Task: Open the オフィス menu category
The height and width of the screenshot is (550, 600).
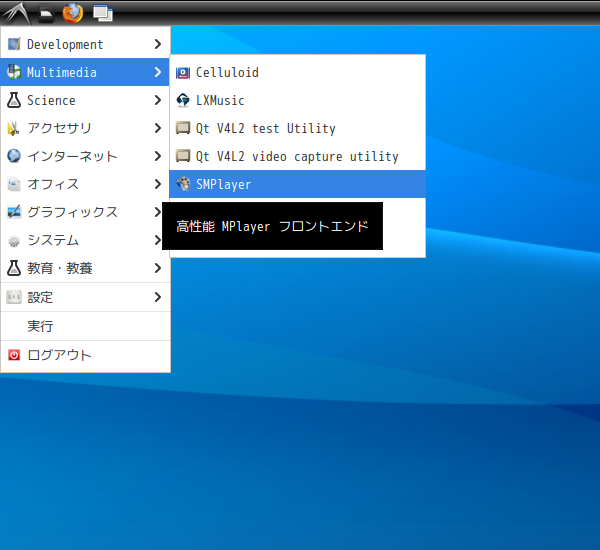Action: click(x=85, y=184)
